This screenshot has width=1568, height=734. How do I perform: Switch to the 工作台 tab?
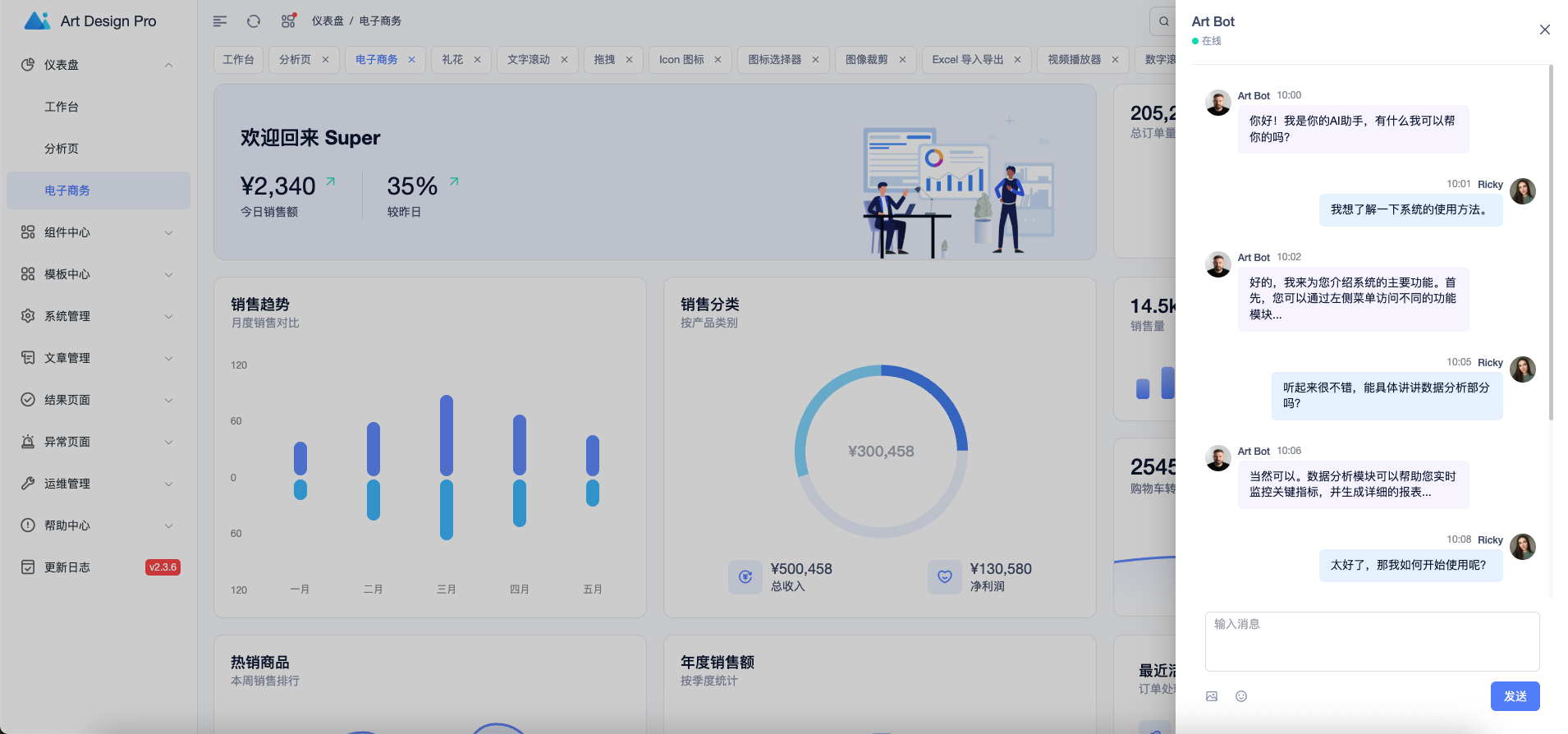click(238, 60)
